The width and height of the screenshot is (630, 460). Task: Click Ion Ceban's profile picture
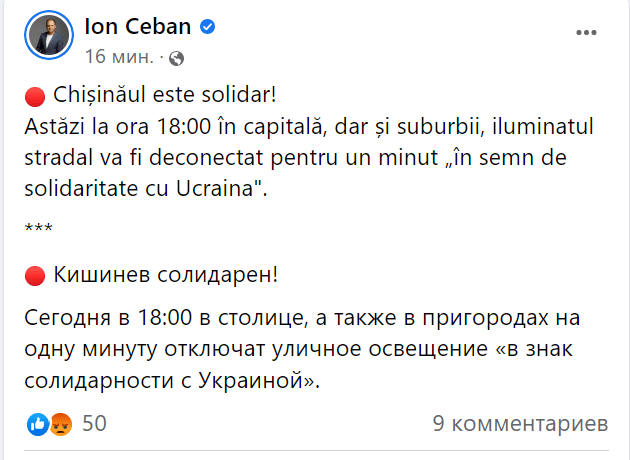(47, 37)
